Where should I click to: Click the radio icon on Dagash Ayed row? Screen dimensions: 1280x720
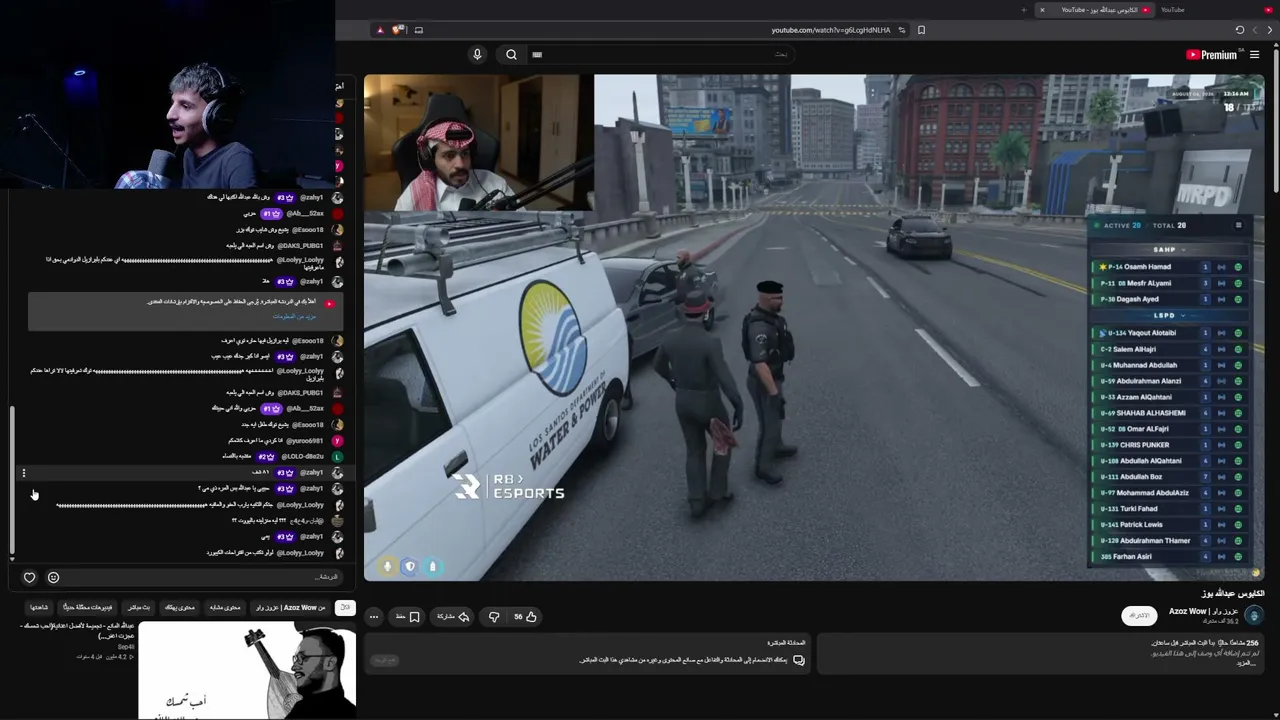pos(1221,299)
